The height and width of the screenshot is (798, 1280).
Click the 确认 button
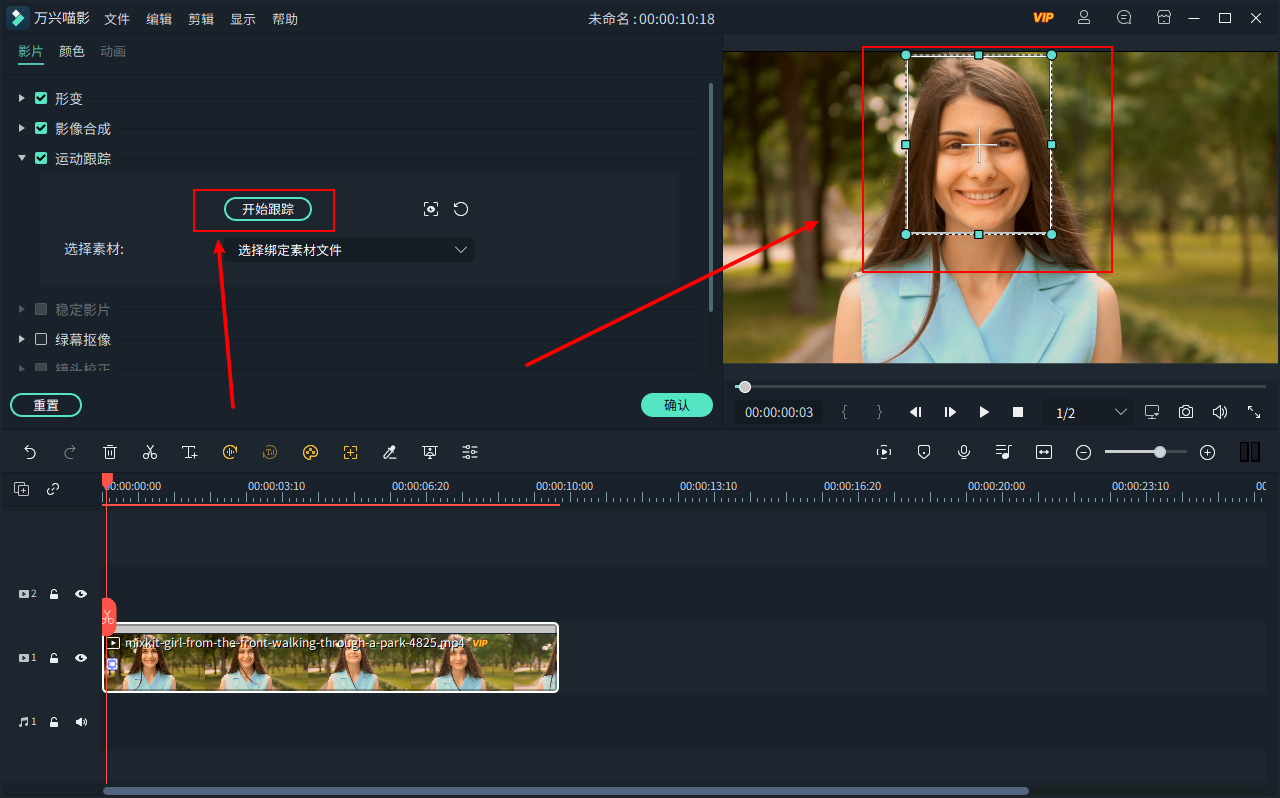click(676, 405)
